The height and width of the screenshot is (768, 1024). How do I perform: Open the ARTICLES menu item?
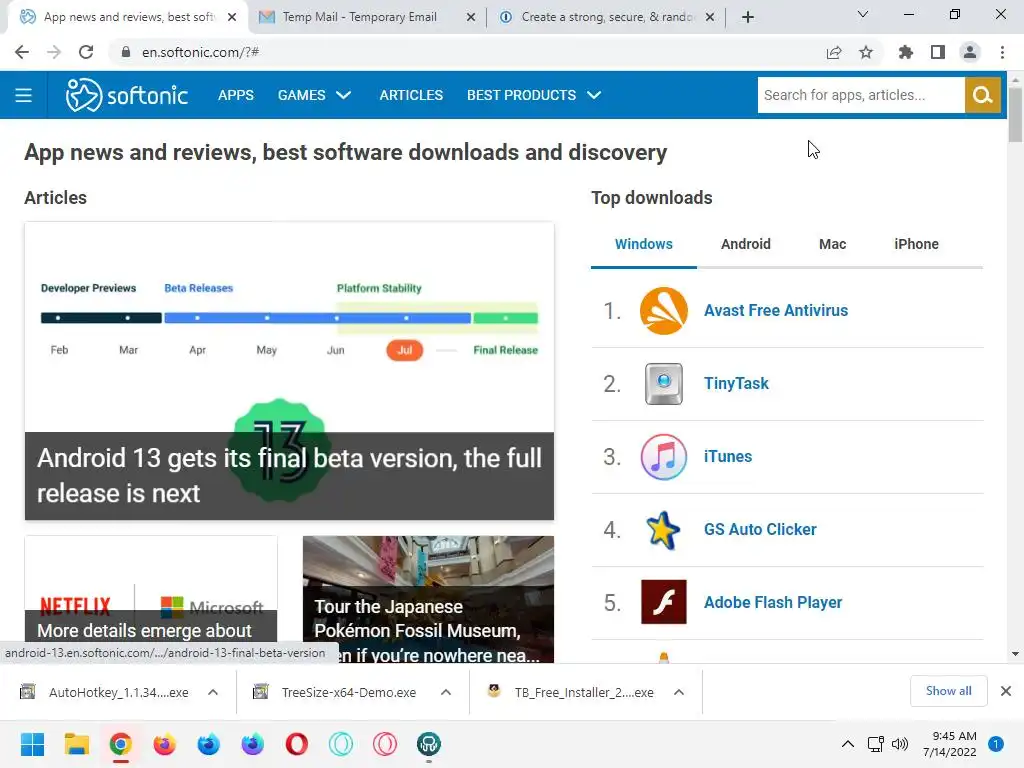pos(411,95)
